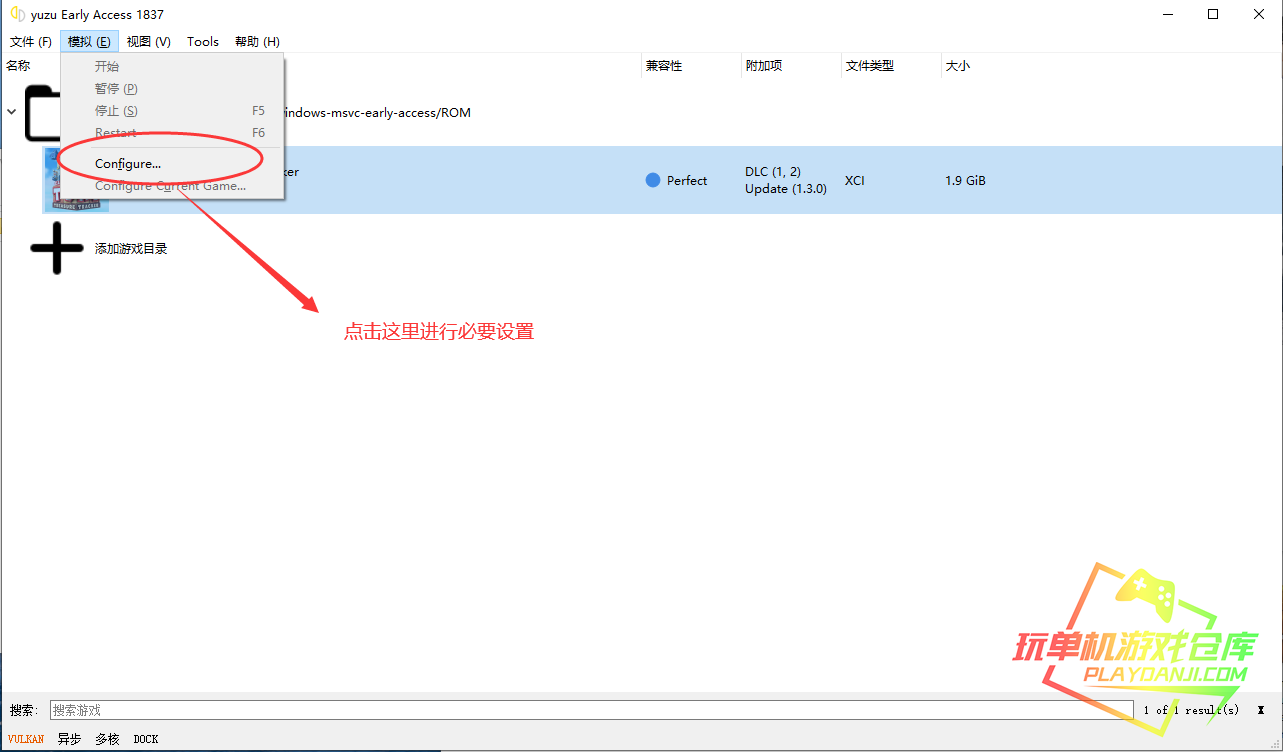The height and width of the screenshot is (752, 1283).
Task: Click the yuzu logo in title bar
Action: [17, 15]
